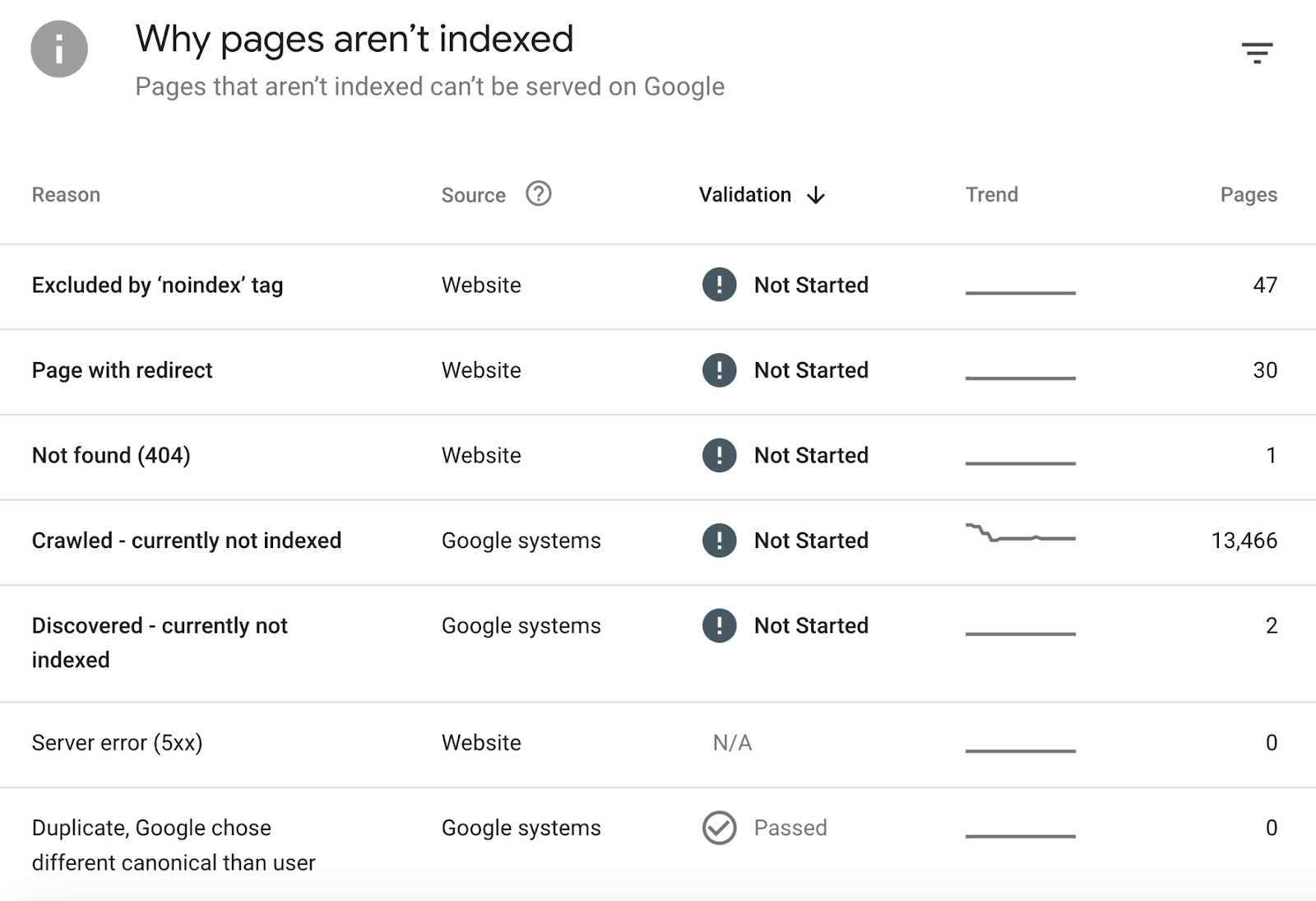Select the Trend column header
1316x901 pixels.
tap(992, 195)
